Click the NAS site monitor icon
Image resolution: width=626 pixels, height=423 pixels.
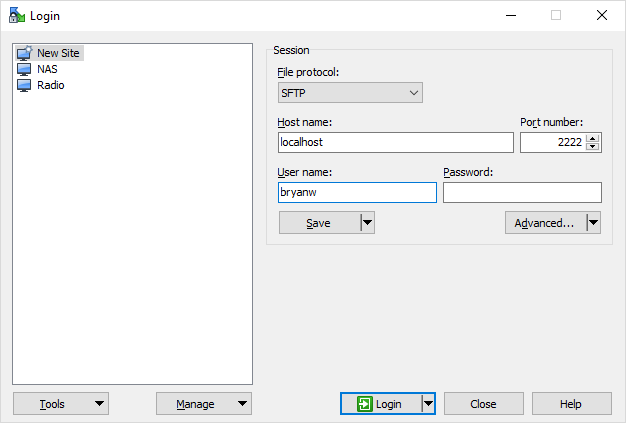(x=25, y=70)
